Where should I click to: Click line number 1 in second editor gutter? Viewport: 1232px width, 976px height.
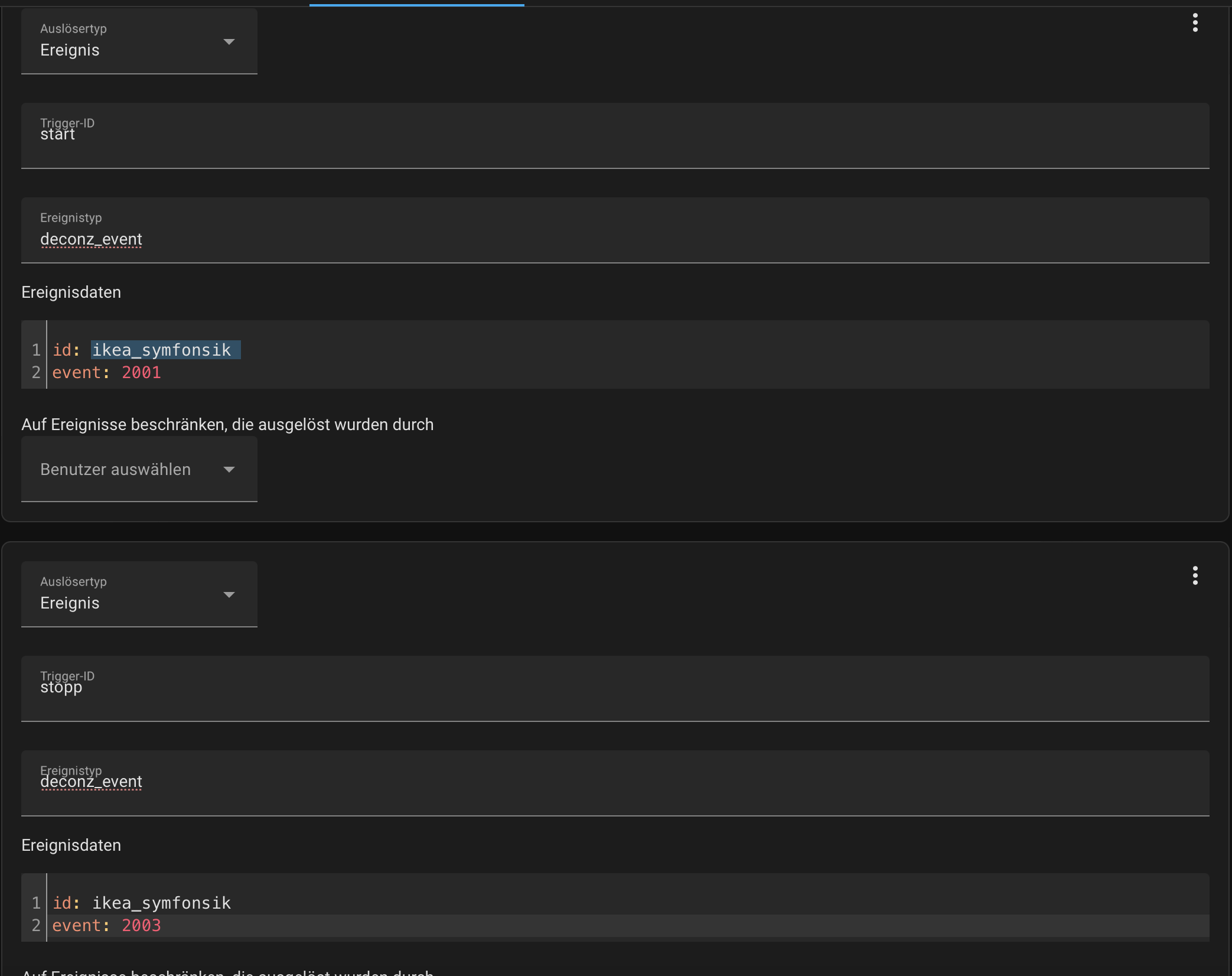pyautogui.click(x=36, y=903)
